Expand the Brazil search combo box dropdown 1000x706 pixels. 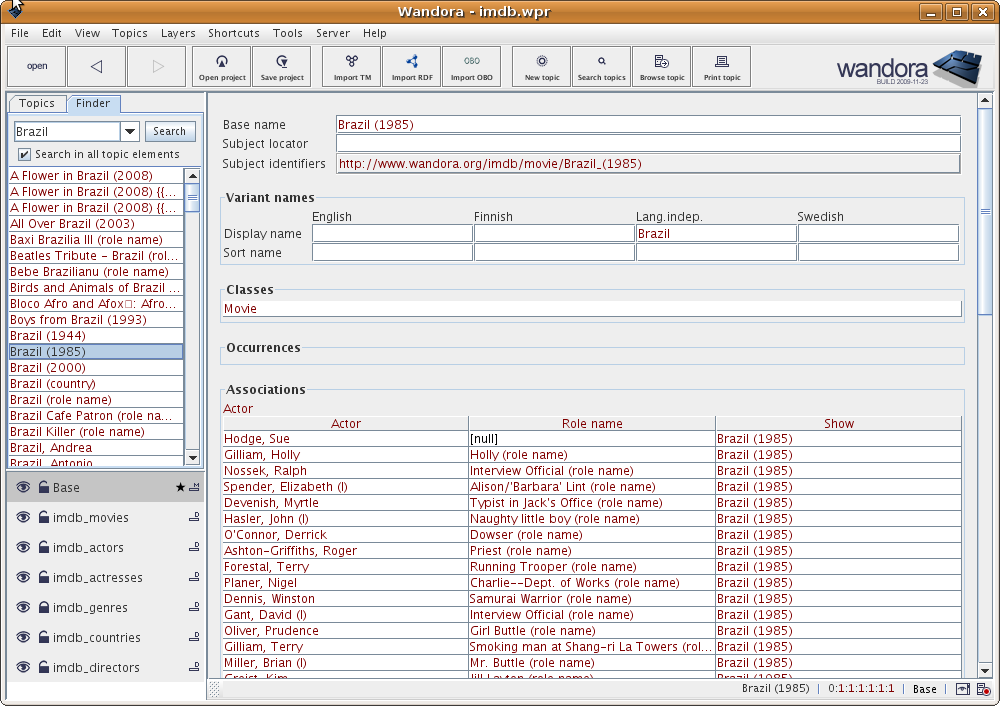coord(130,131)
